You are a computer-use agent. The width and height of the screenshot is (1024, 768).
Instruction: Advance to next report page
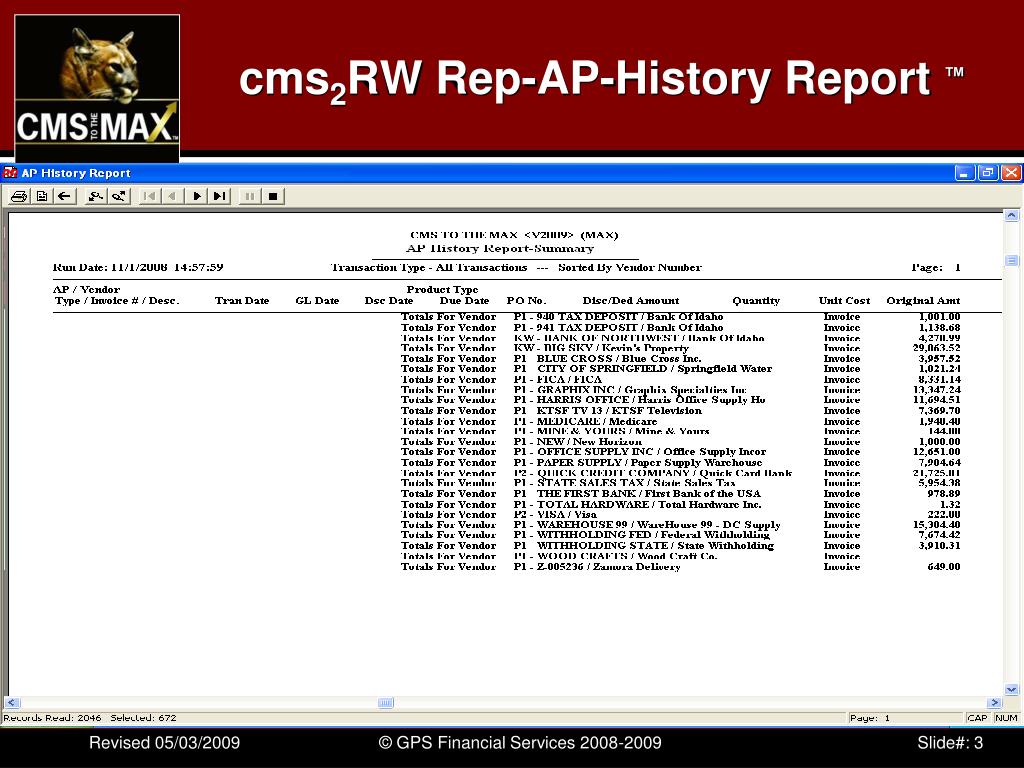(x=197, y=196)
